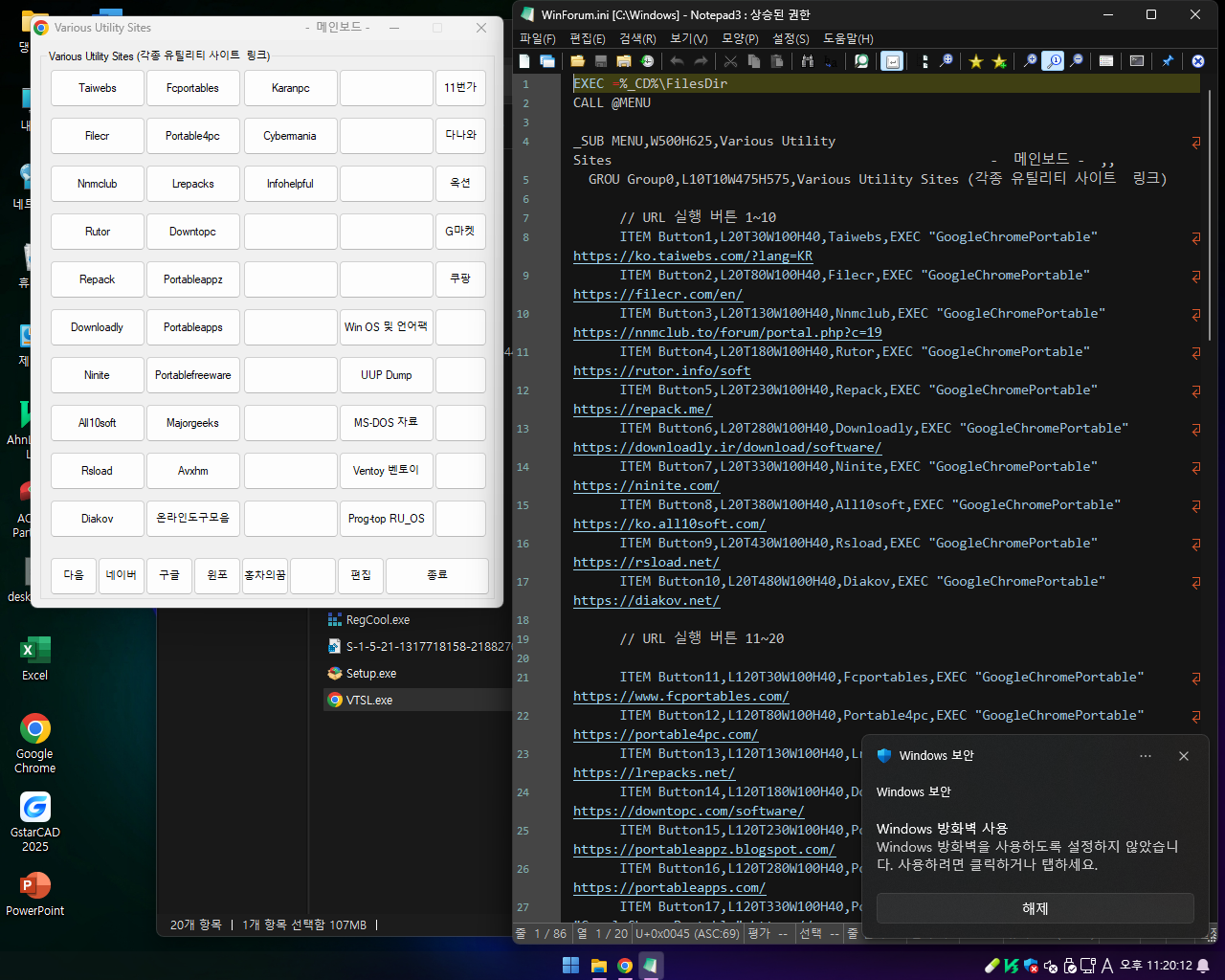Select Setup.exe in the file explorer
The image size is (1225, 980).
(362, 674)
